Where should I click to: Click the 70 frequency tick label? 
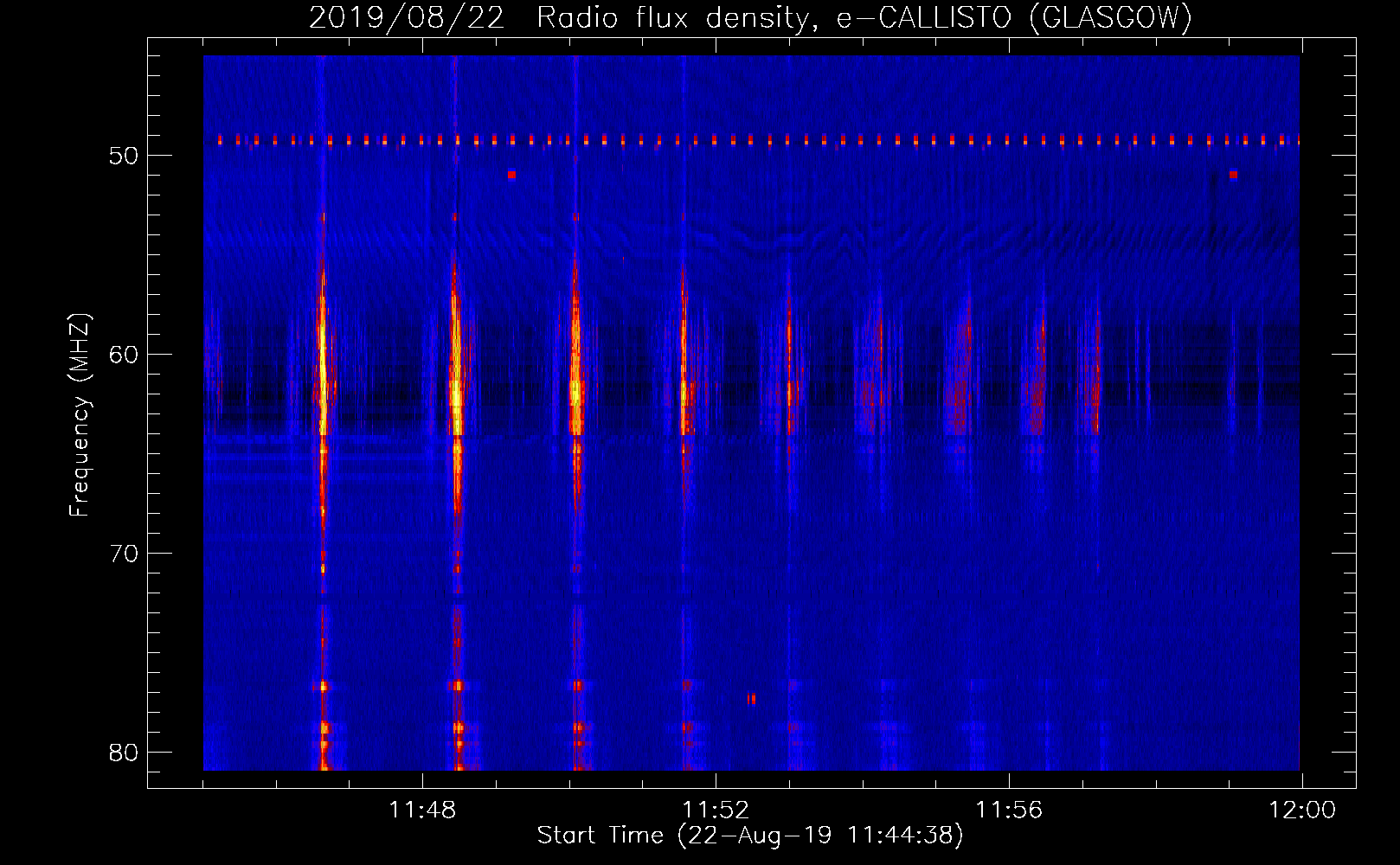click(x=124, y=554)
